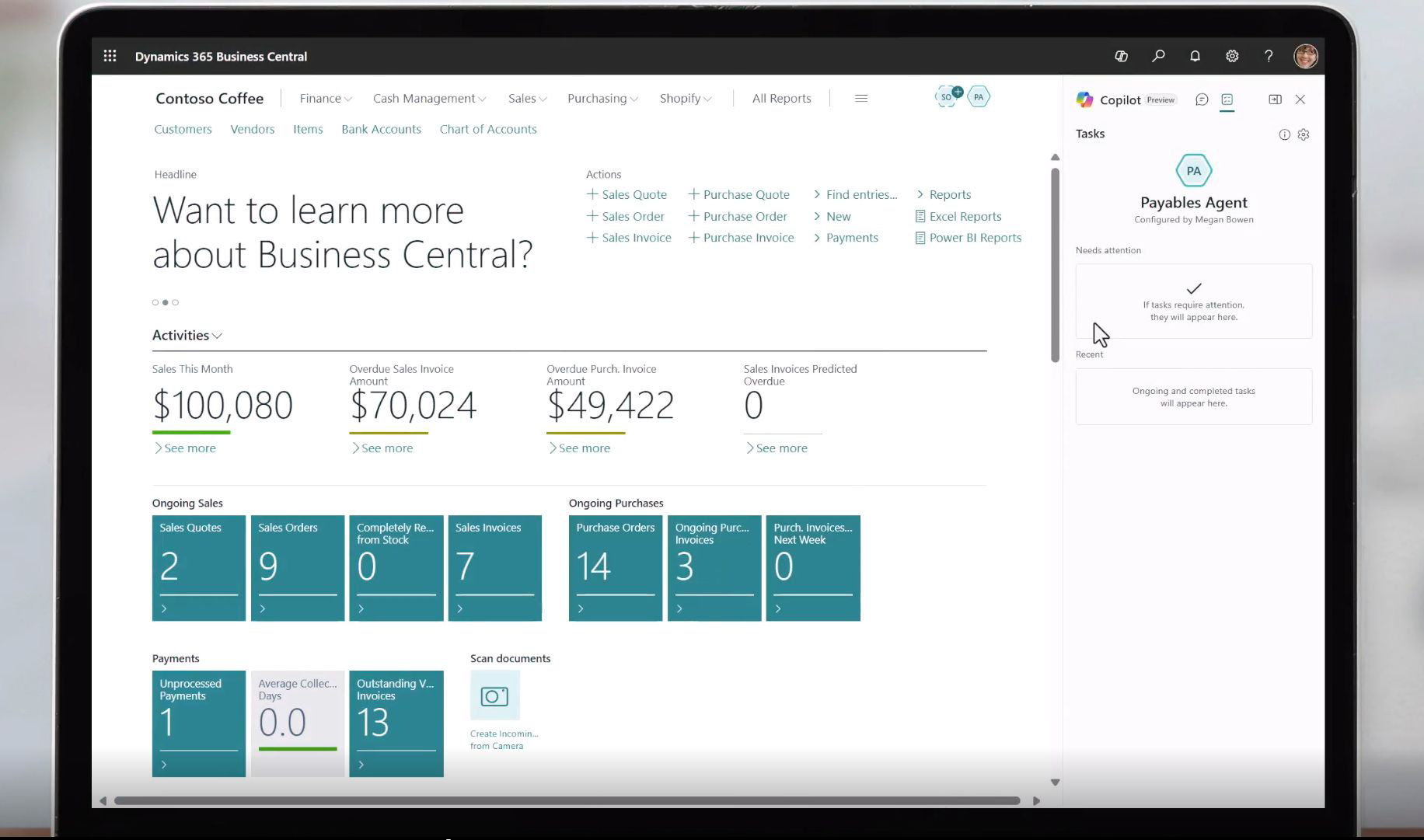The height and width of the screenshot is (840, 1424).
Task: Click the horizontal scrollbar thumb
Action: [x=567, y=800]
